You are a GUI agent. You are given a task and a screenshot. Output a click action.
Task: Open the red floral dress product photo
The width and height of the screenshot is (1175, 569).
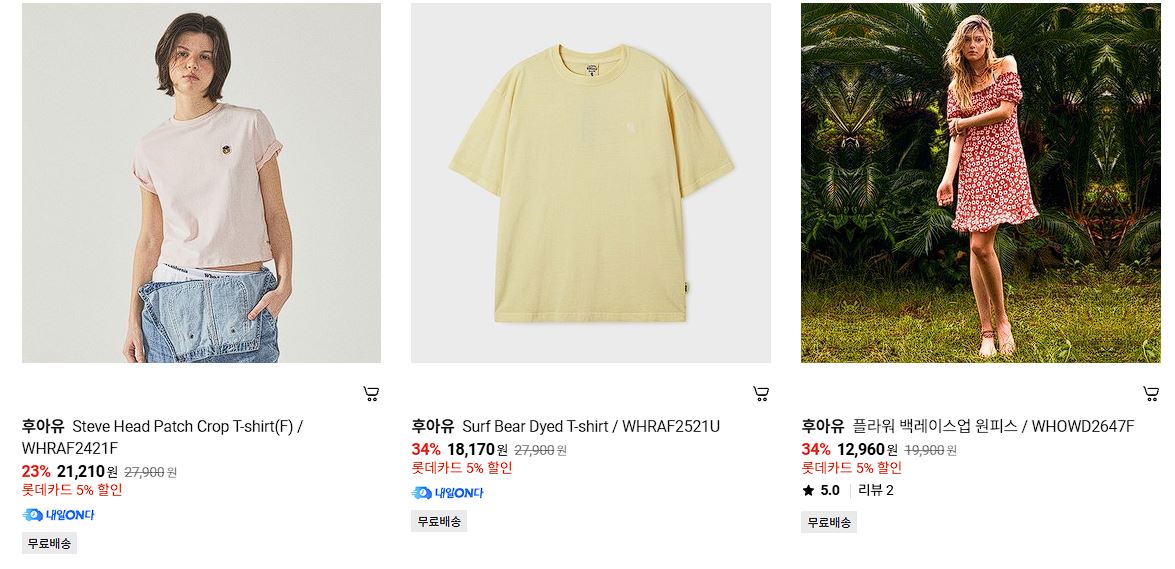(980, 183)
